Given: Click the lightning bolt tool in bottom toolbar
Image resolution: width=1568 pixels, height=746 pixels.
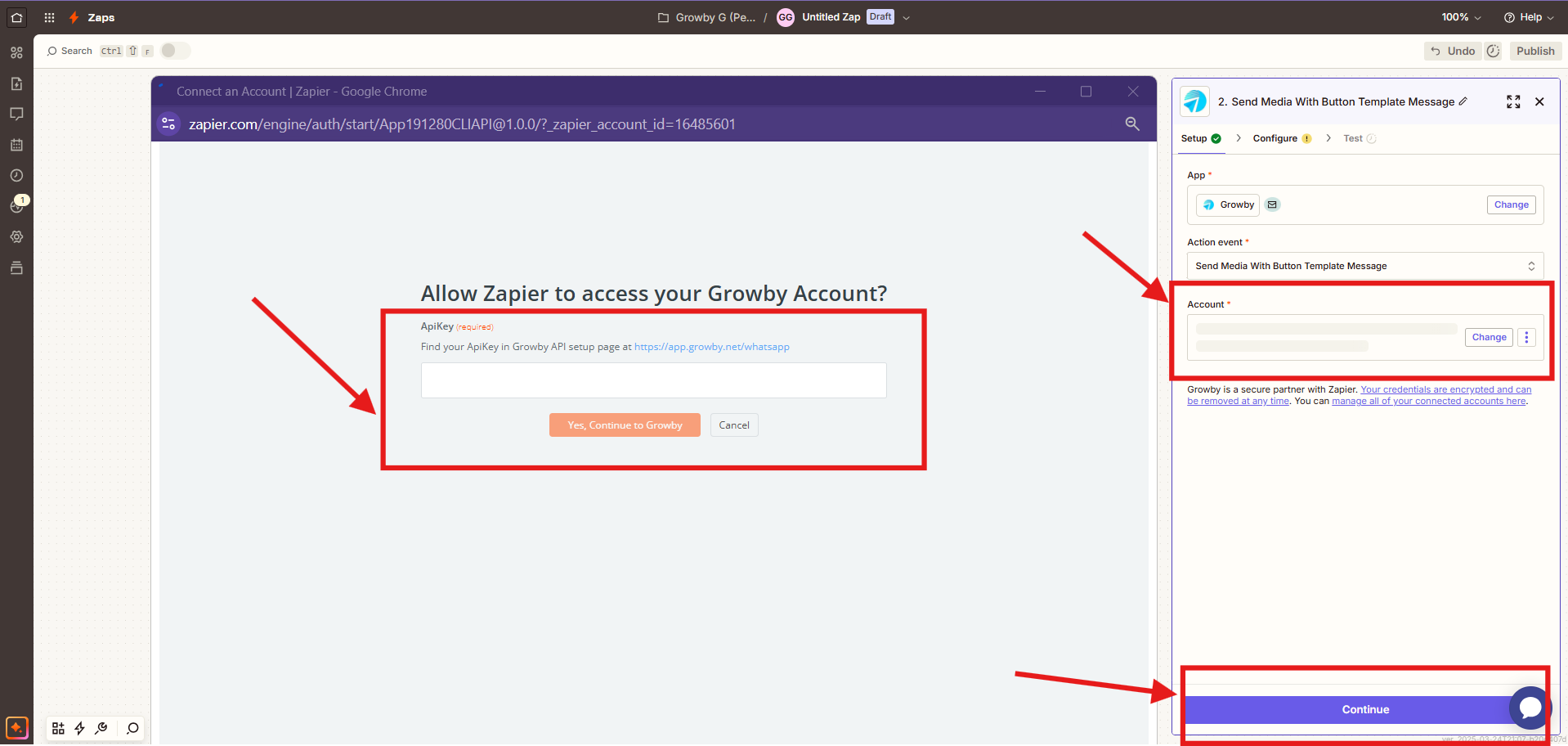Looking at the screenshot, I should (x=79, y=728).
